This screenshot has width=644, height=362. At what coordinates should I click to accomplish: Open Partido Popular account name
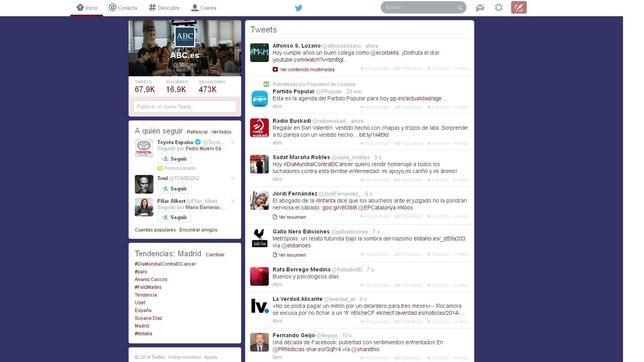(x=293, y=91)
